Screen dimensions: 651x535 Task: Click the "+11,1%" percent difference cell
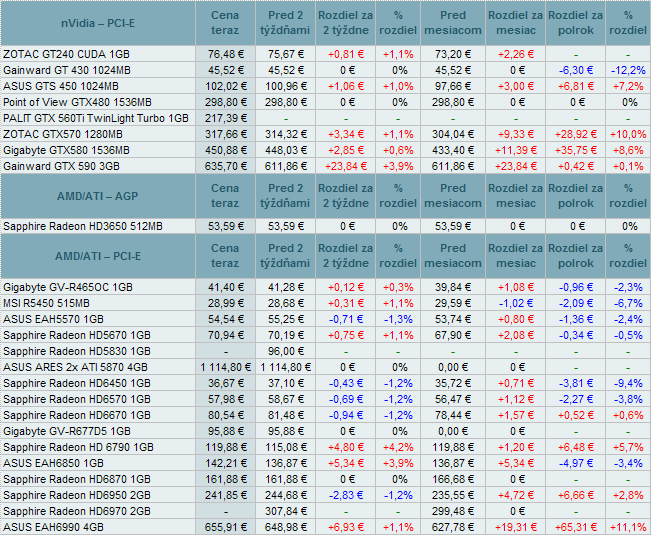(x=628, y=528)
